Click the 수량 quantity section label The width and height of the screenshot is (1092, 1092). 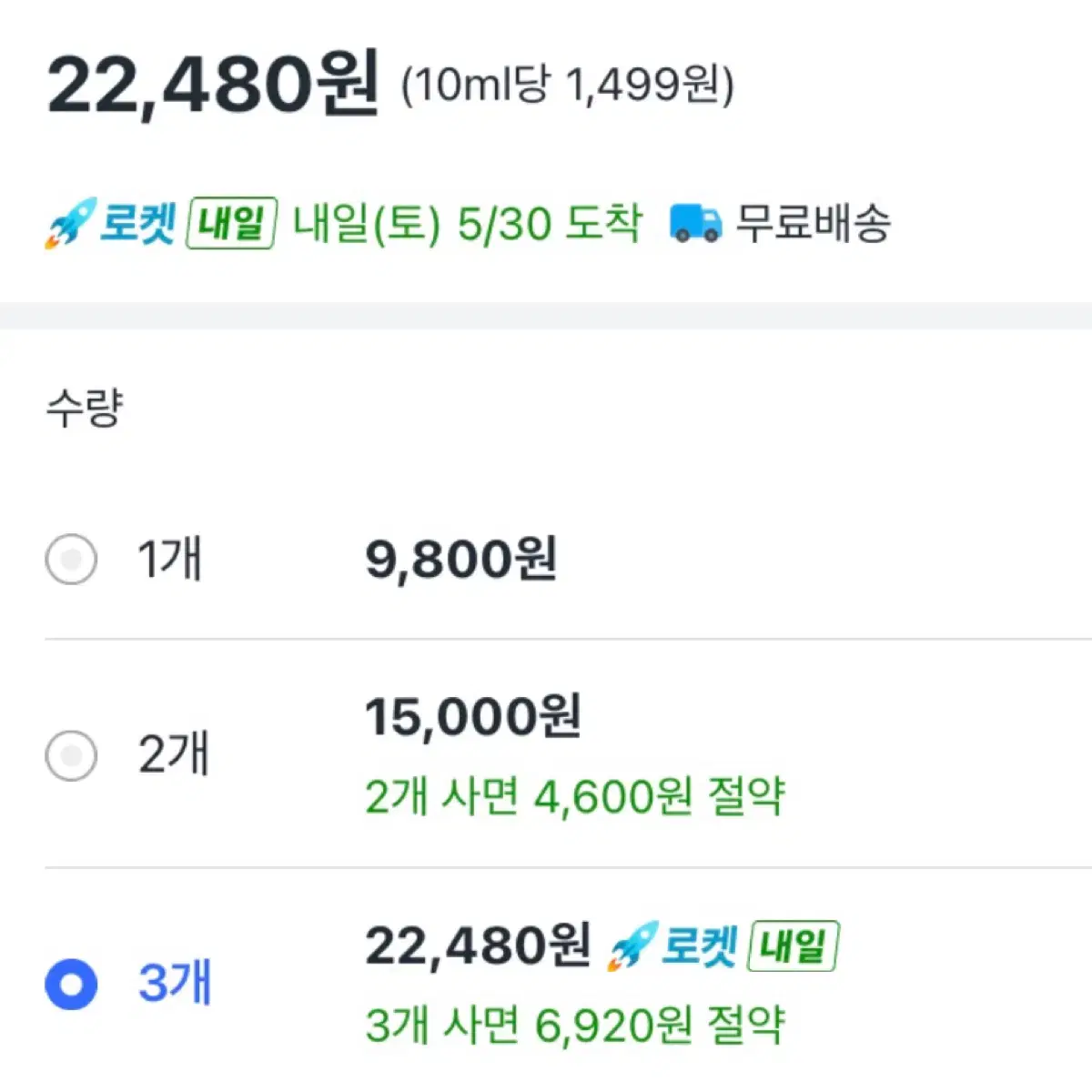[x=84, y=407]
